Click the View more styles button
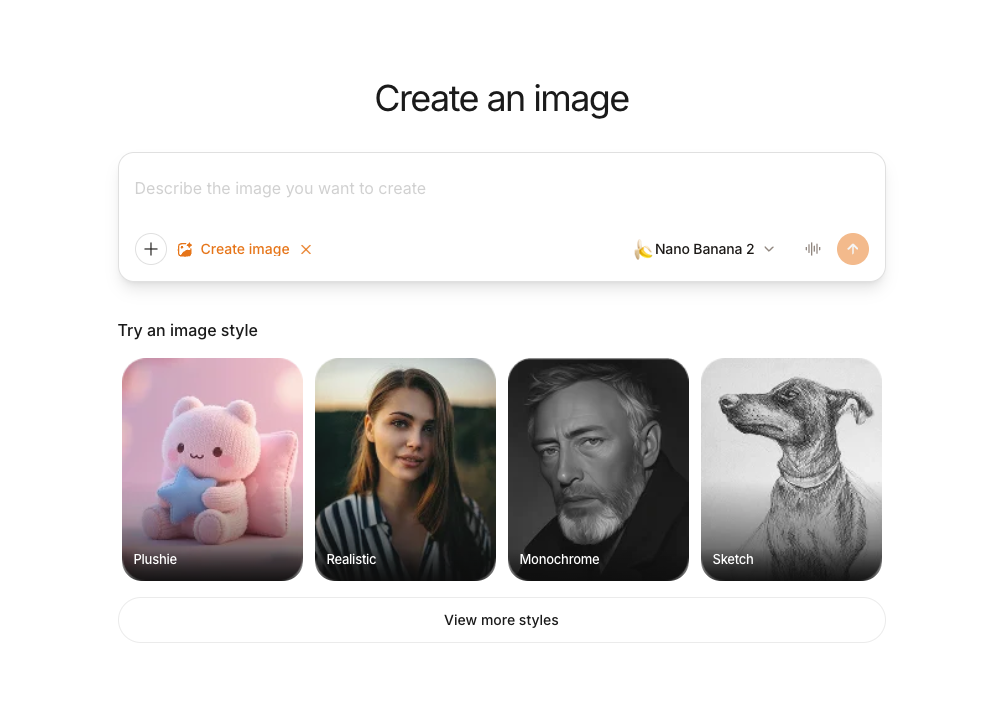 pos(501,620)
